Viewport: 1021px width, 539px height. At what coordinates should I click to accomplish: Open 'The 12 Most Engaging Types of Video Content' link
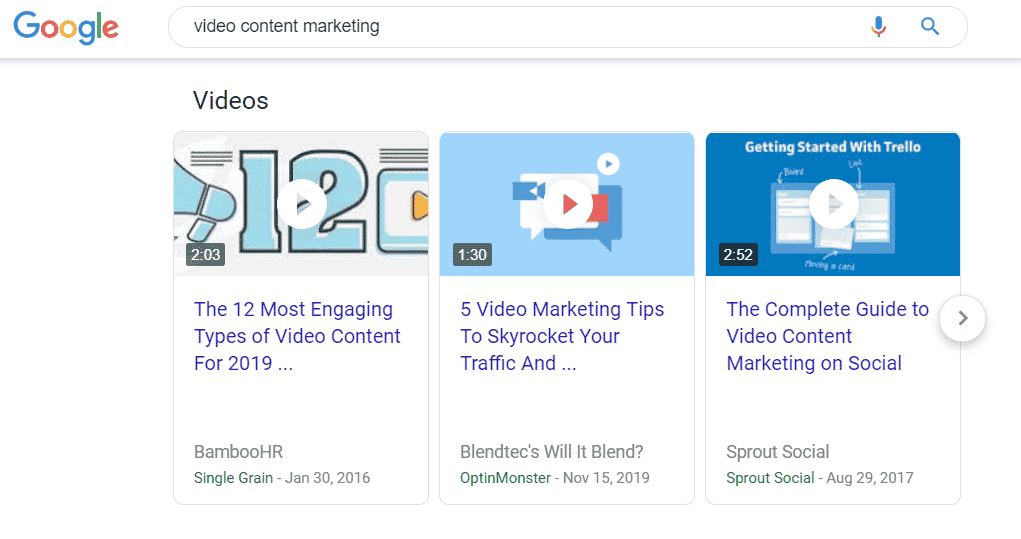pos(297,336)
